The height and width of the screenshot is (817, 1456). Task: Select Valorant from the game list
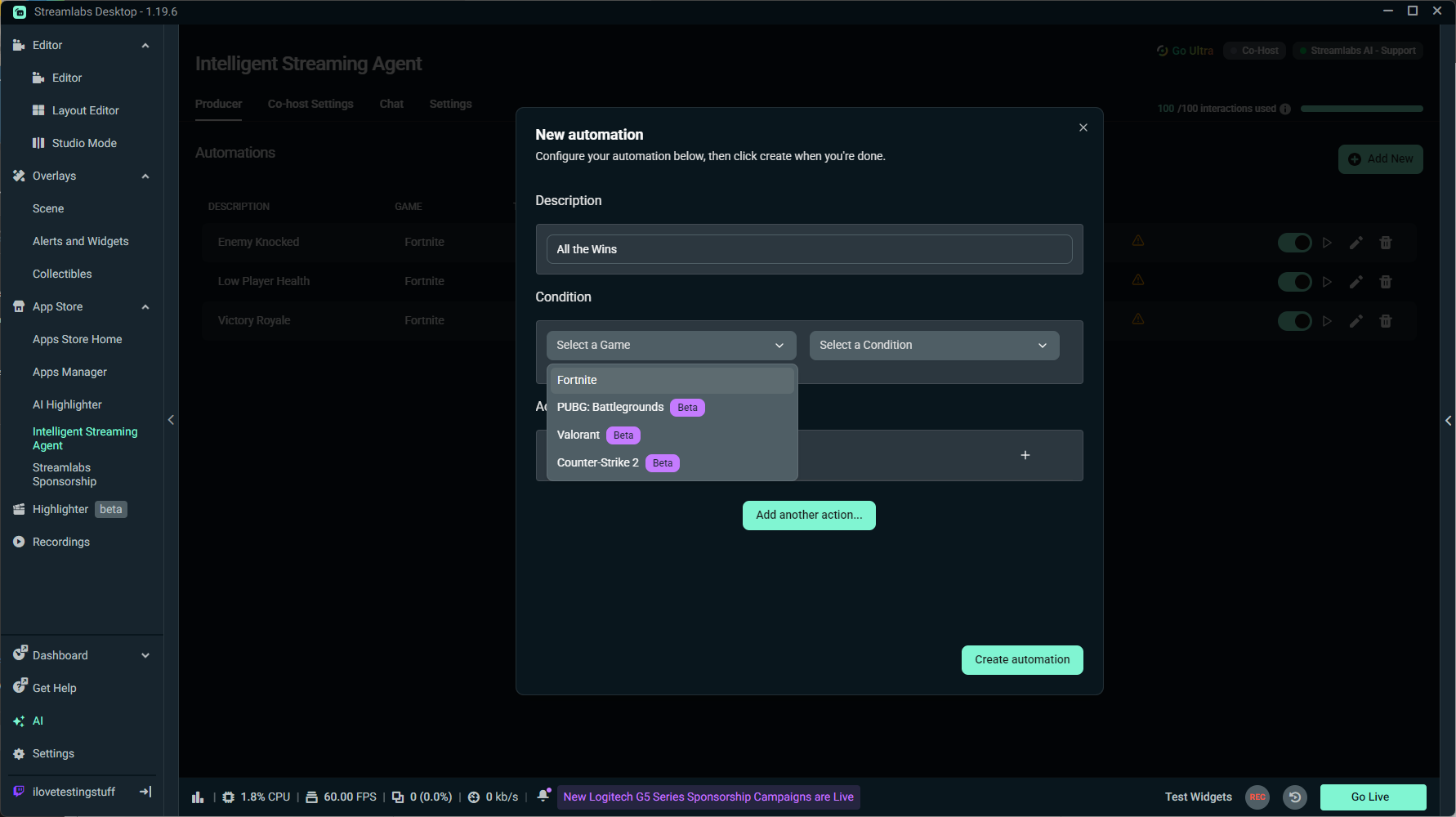click(578, 435)
